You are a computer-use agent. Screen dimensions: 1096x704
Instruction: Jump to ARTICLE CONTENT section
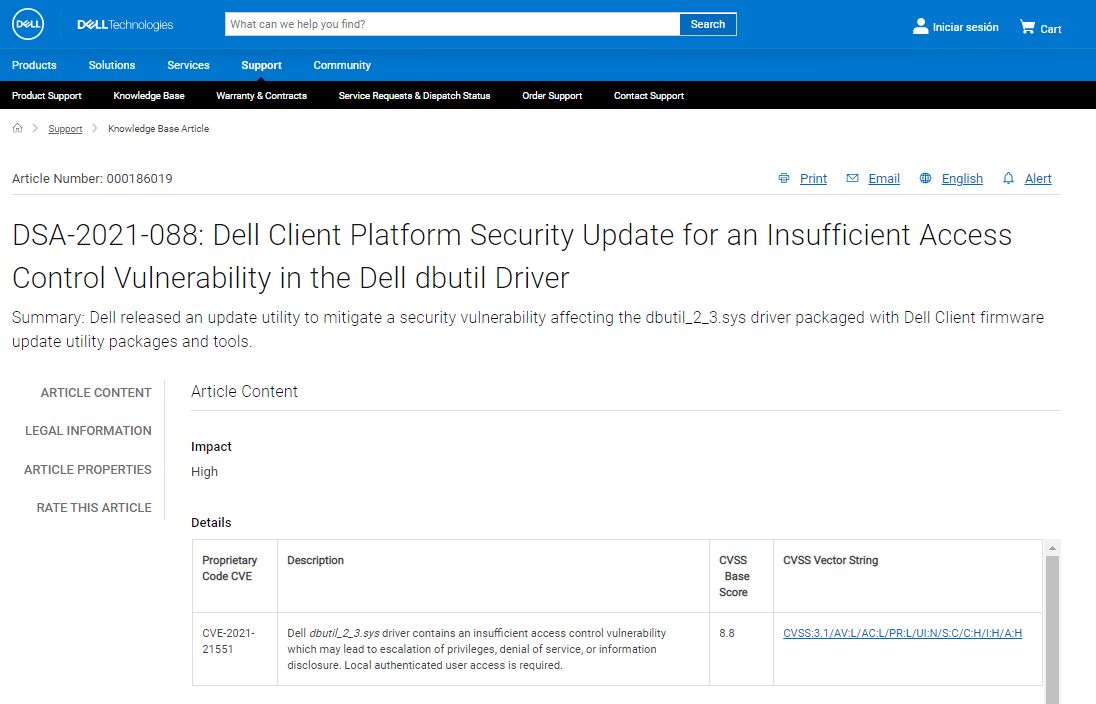click(x=96, y=393)
